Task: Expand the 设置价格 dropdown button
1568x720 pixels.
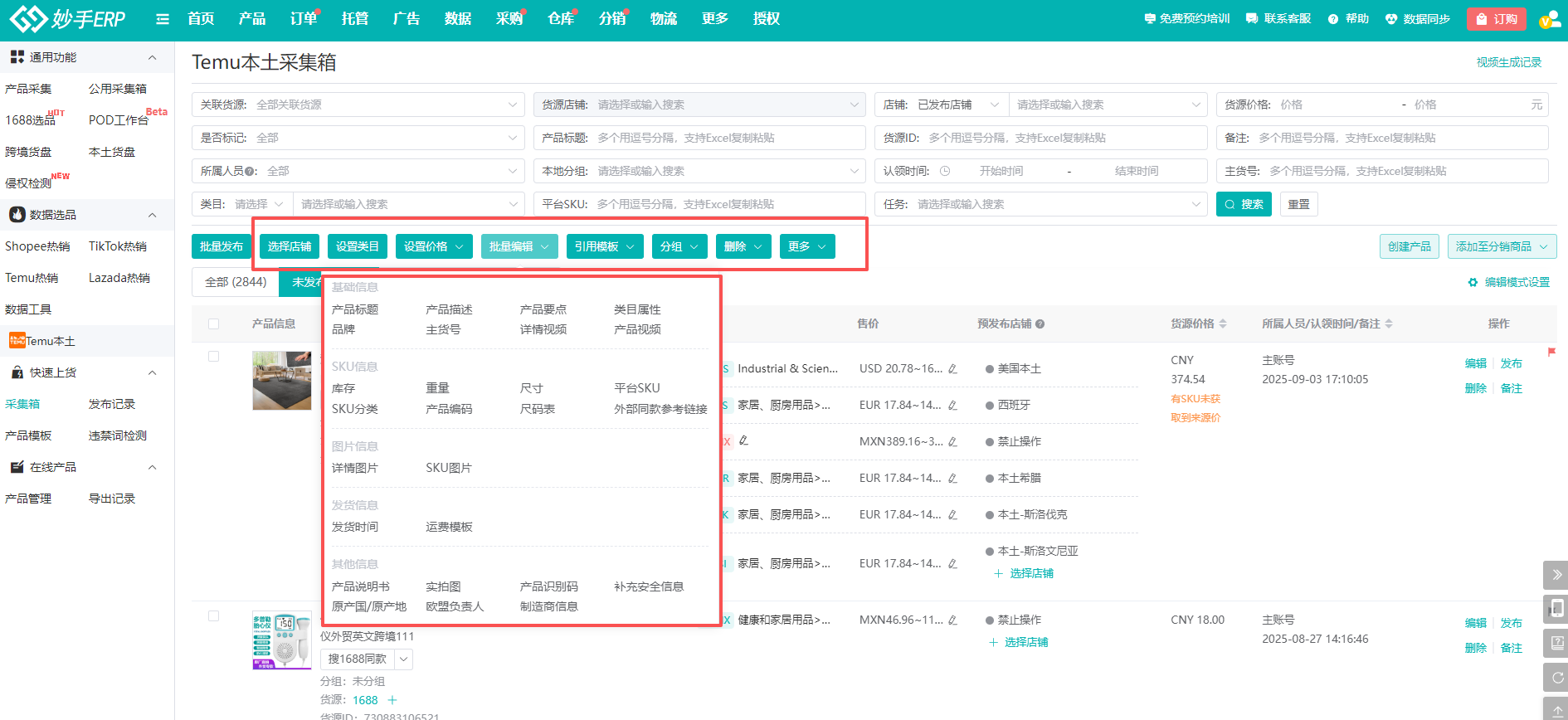Action: coord(434,246)
